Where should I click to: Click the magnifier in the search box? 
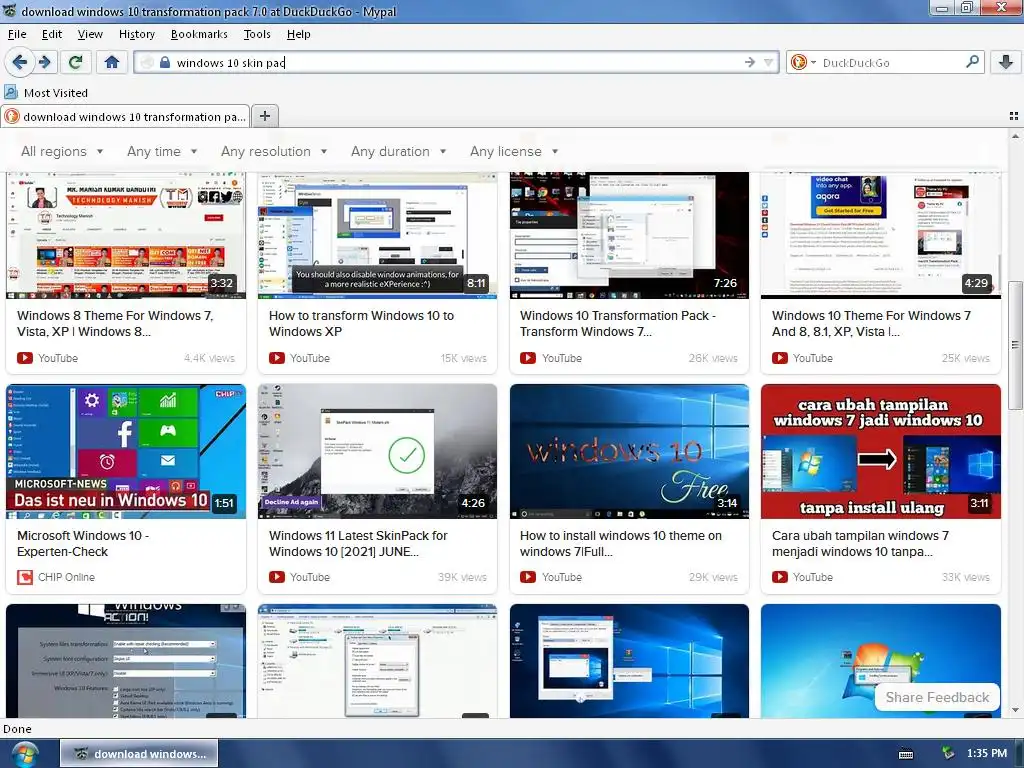[972, 62]
